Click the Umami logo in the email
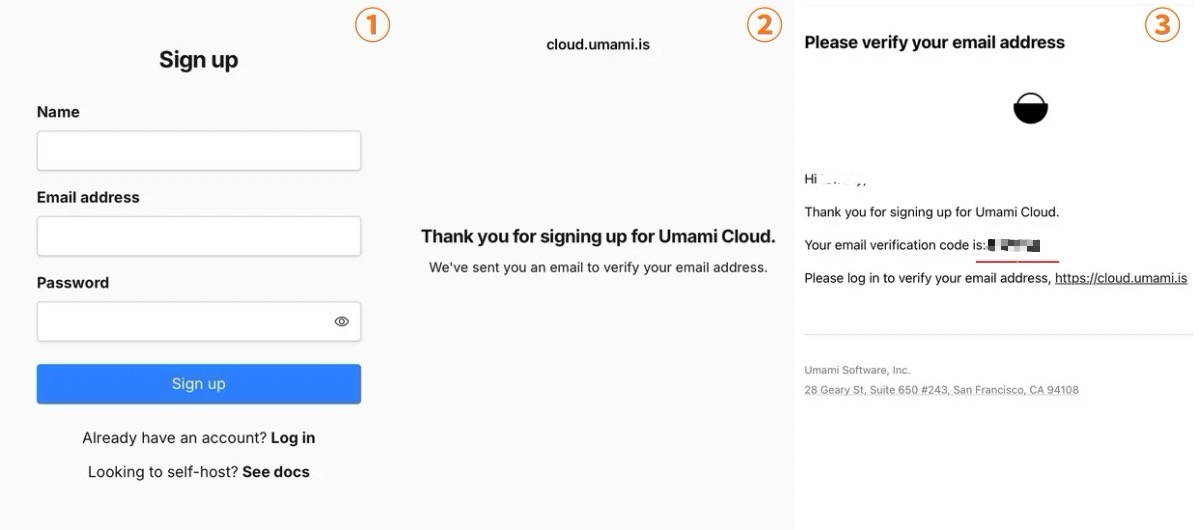Viewport: 1200px width, 530px height. [1030, 107]
